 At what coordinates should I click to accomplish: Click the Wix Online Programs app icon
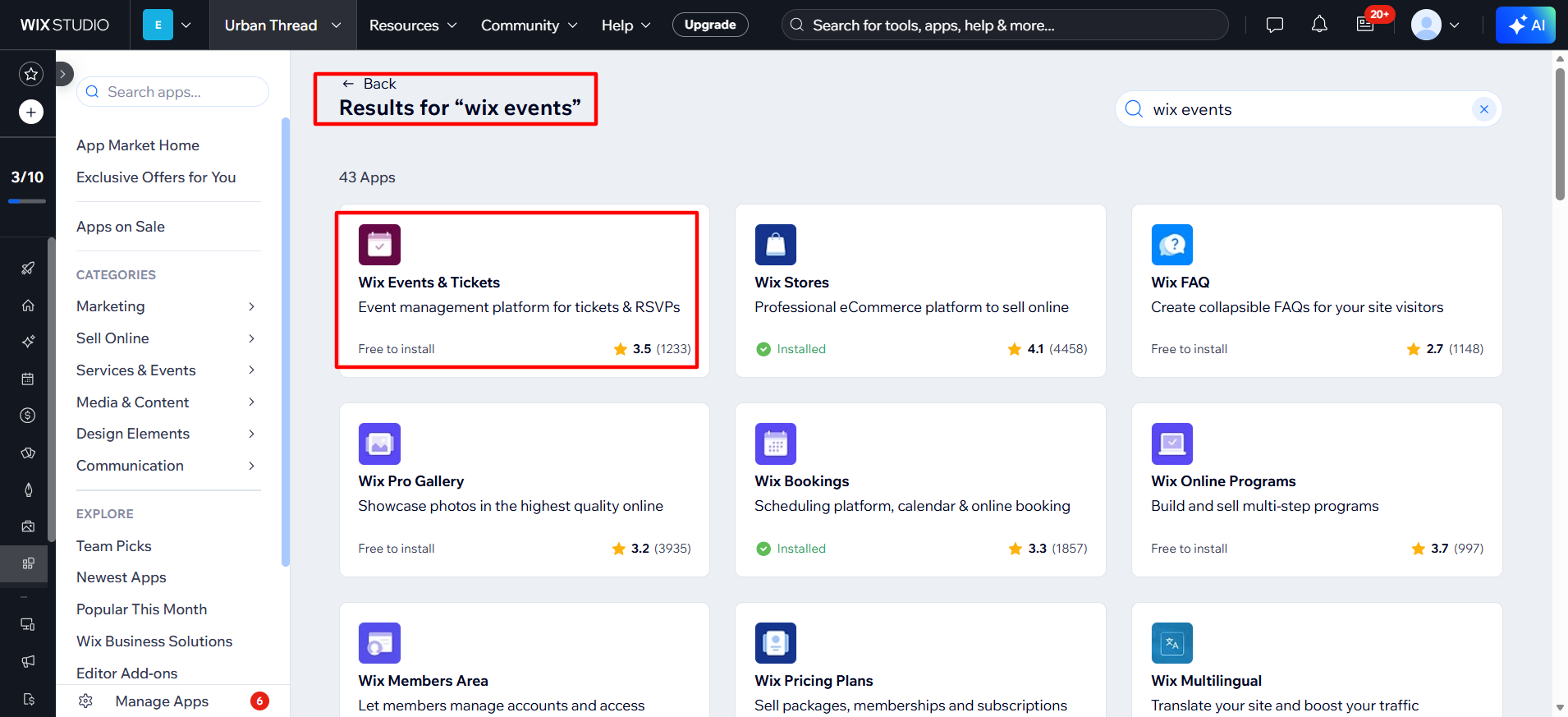(1172, 444)
